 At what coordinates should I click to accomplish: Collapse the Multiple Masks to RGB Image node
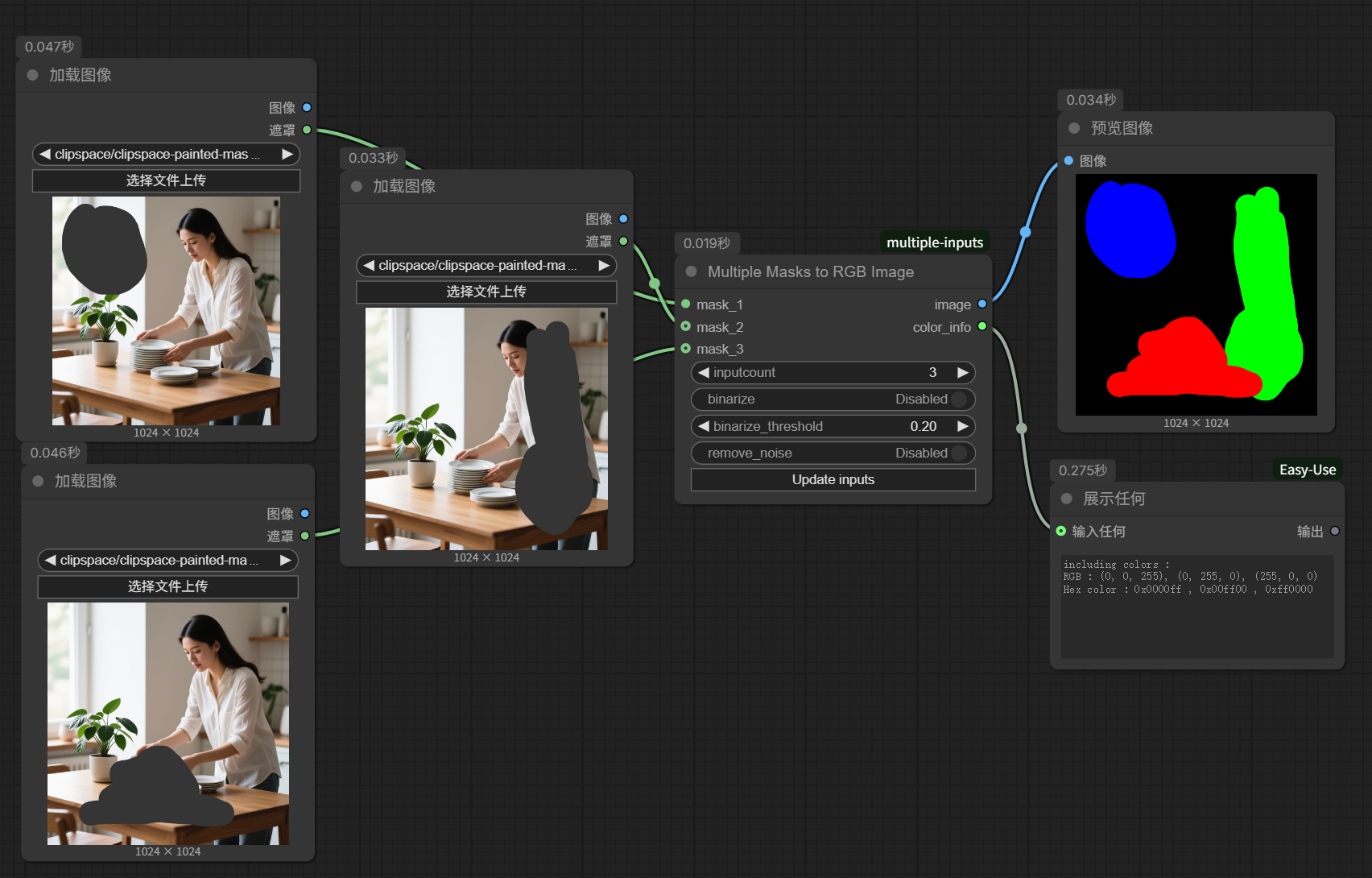pyautogui.click(x=691, y=271)
